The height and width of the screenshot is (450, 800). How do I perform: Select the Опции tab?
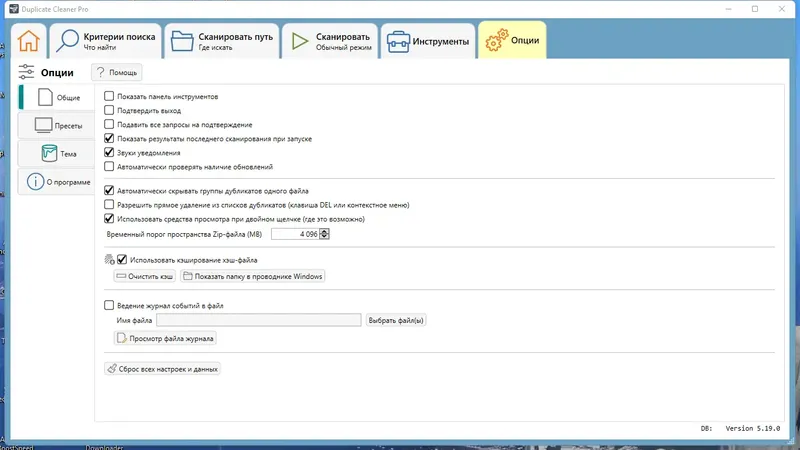(x=512, y=40)
